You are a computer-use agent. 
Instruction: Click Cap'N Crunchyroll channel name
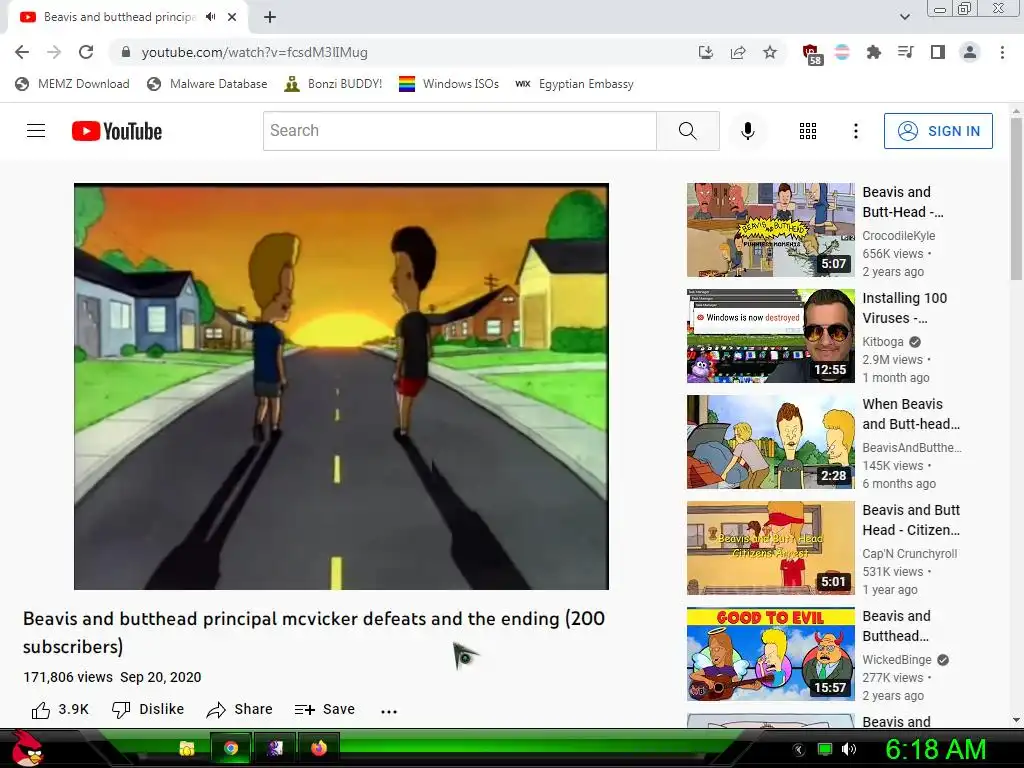coord(910,554)
